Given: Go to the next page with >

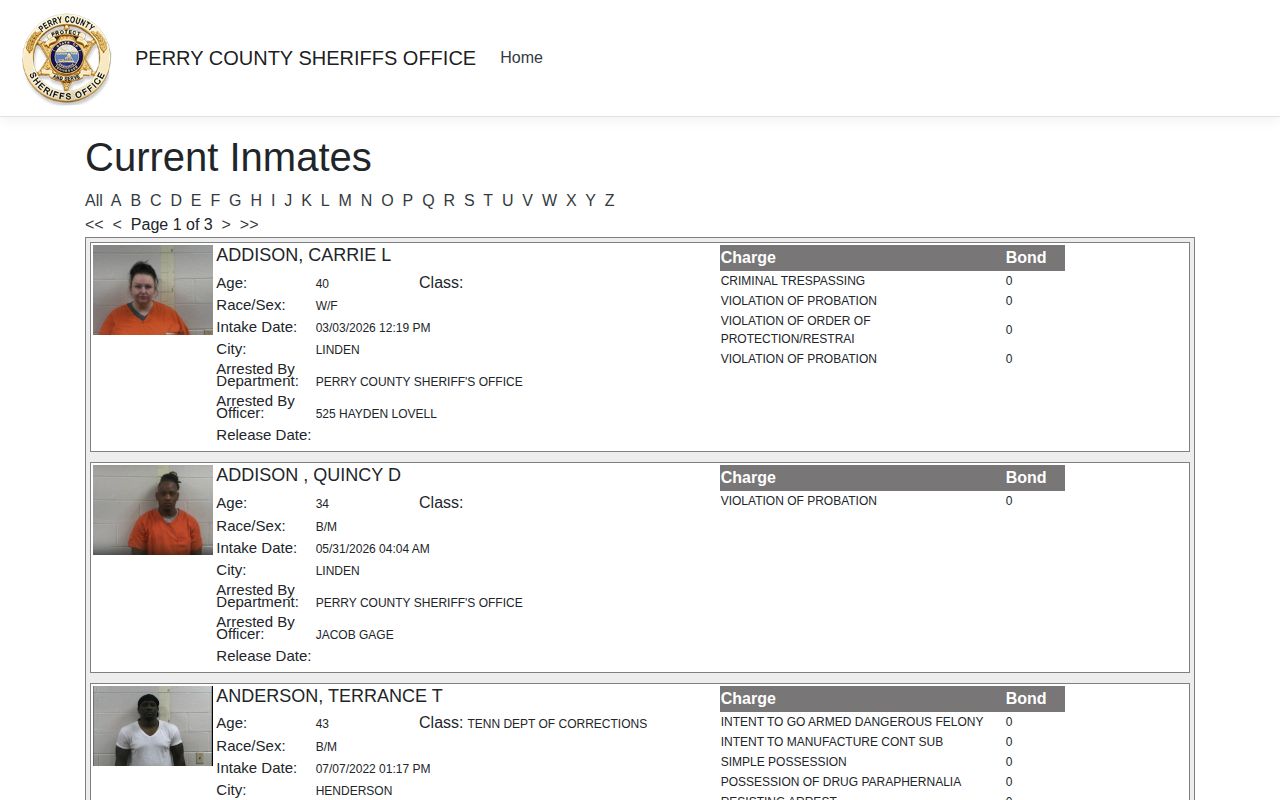Looking at the screenshot, I should click(226, 224).
